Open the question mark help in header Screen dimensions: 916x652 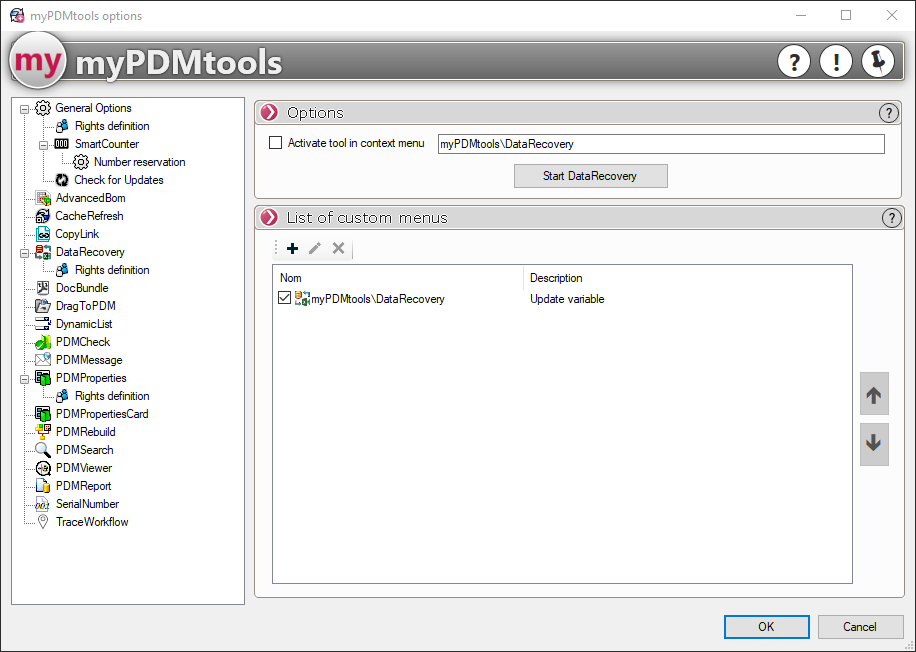(794, 62)
